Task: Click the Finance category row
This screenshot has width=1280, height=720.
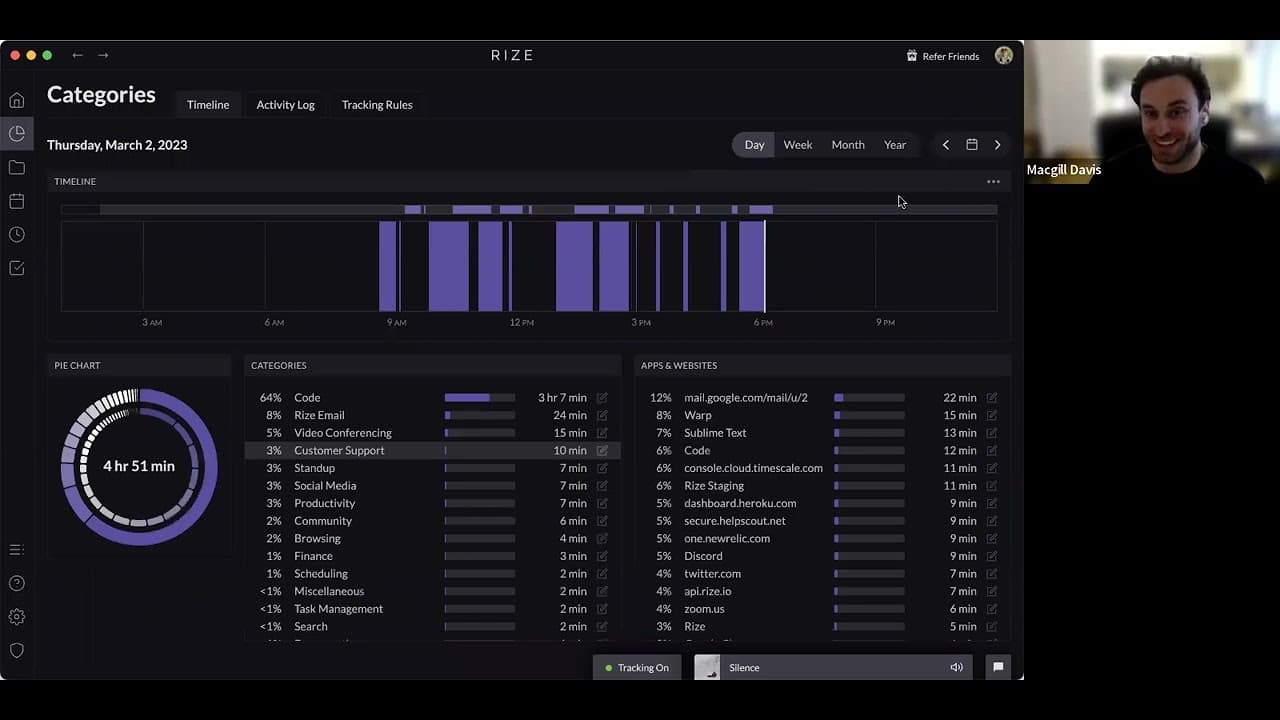Action: [x=432, y=556]
